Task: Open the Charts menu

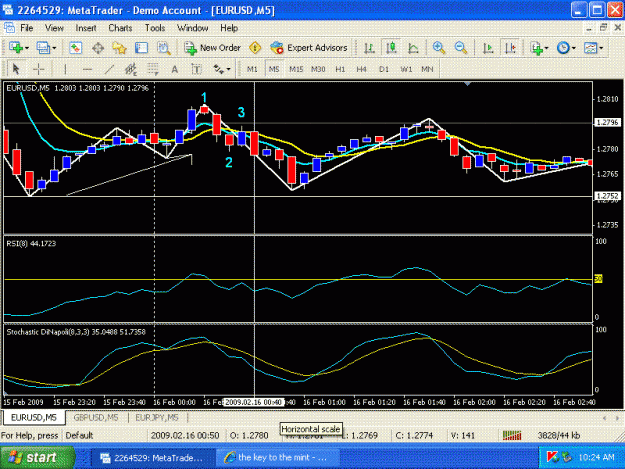Action: tap(120, 28)
